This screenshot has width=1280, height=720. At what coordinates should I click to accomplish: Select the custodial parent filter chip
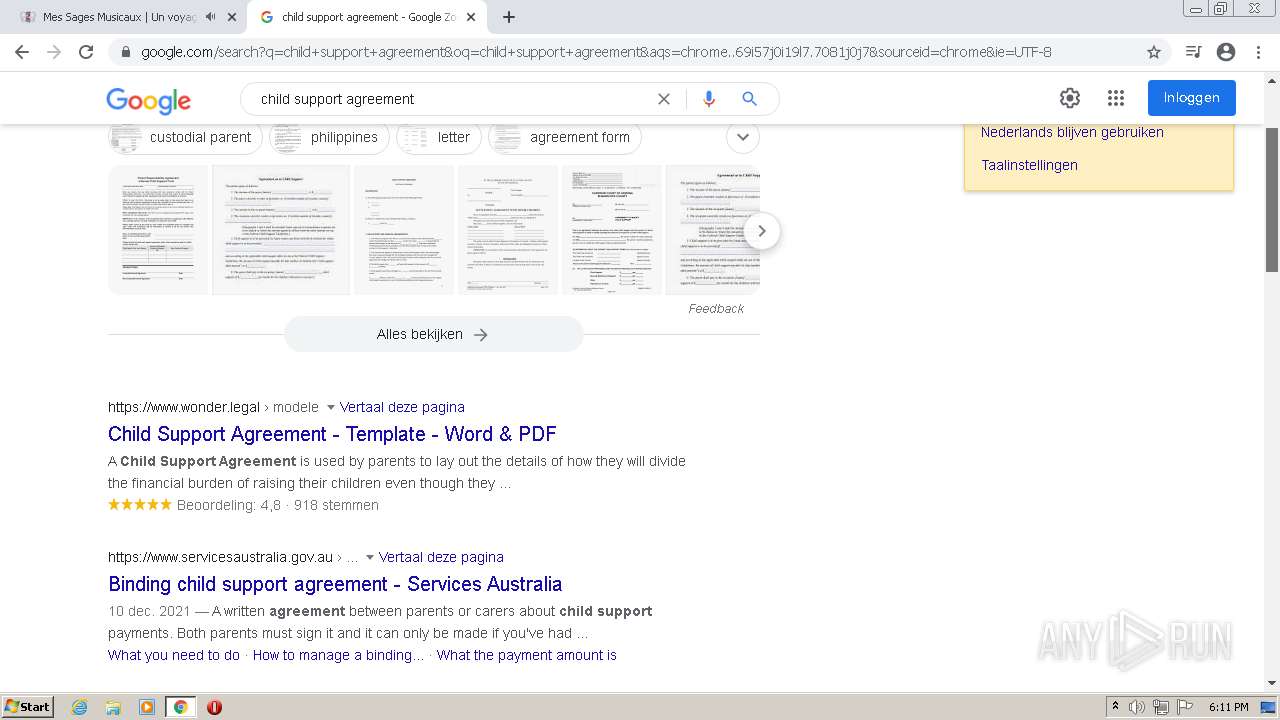click(185, 137)
